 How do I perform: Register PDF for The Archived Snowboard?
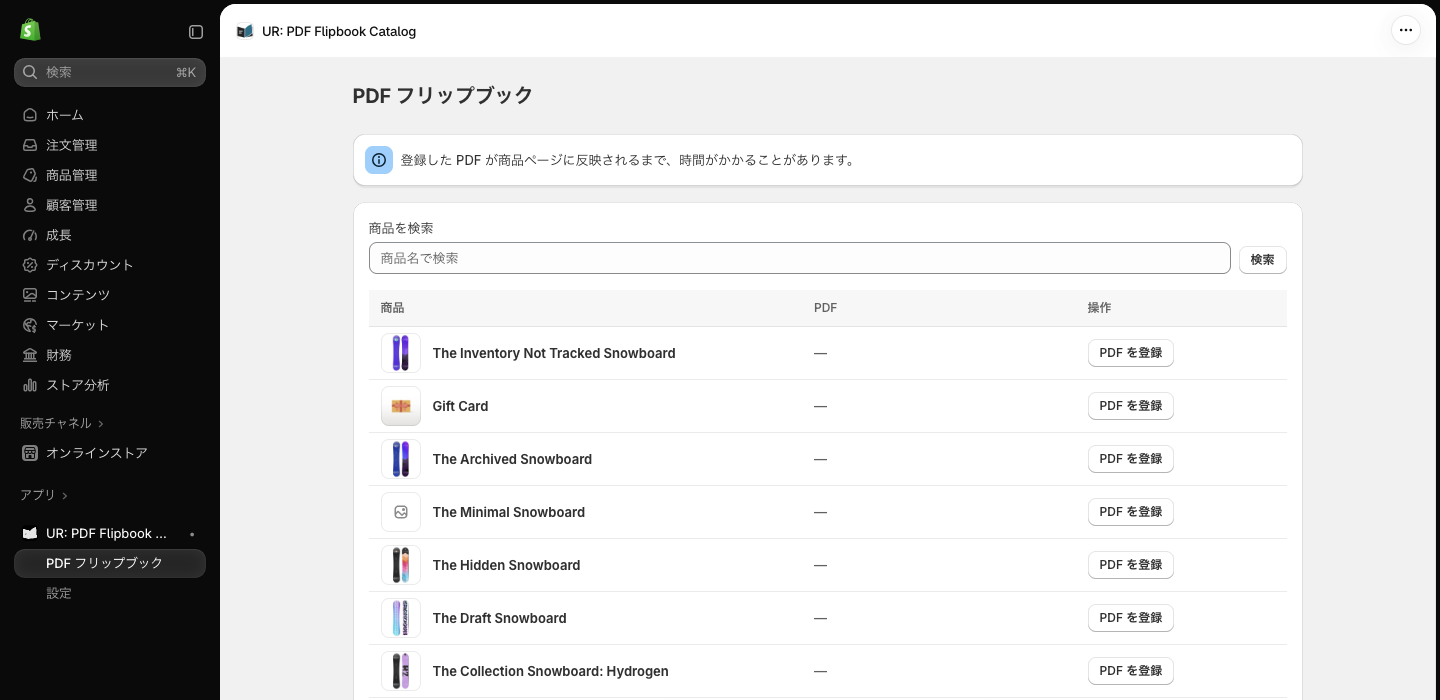(x=1130, y=459)
